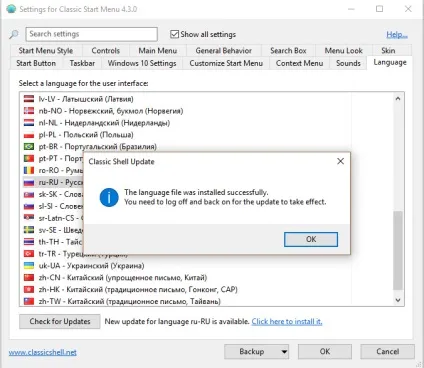Click the Ukrainian flag icon for uk-UA

[29, 266]
